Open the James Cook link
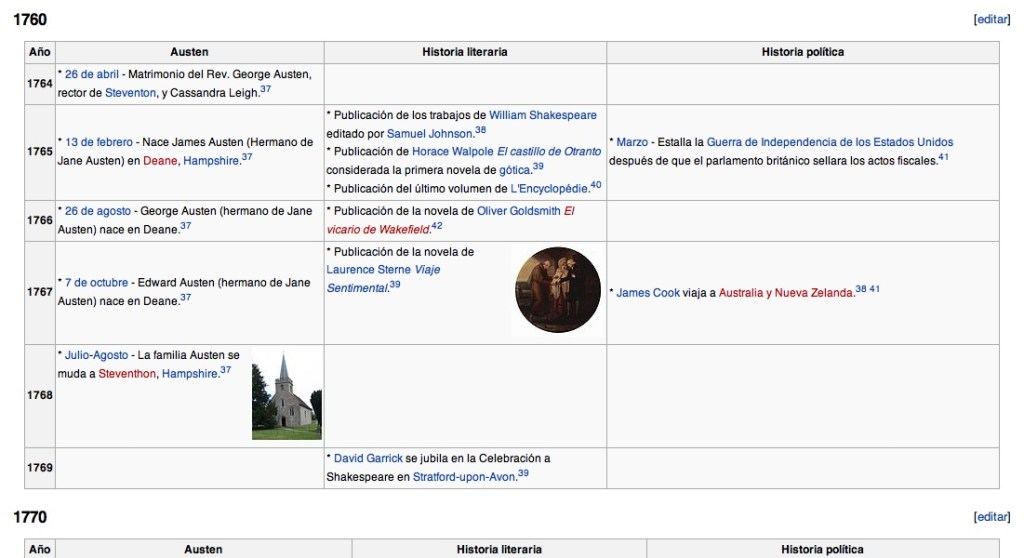The height and width of the screenshot is (558, 1024). pos(647,292)
